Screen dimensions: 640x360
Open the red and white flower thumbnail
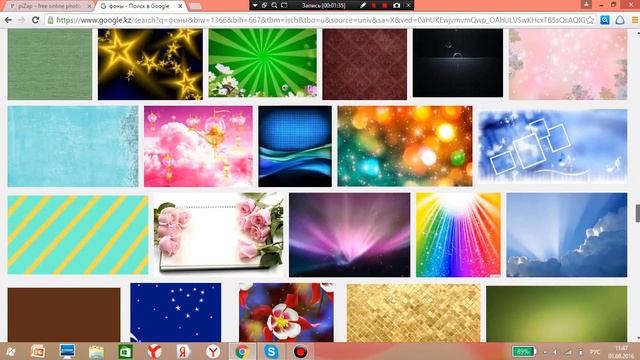pyautogui.click(x=286, y=312)
